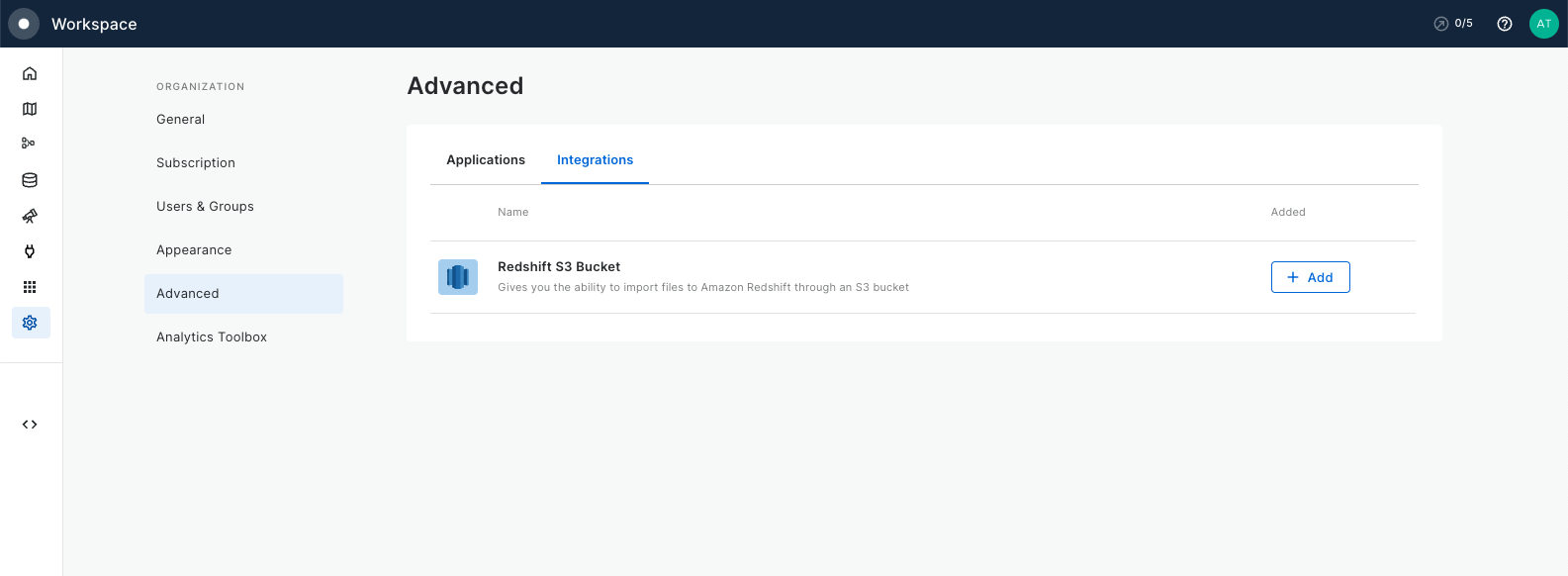
Task: Click the 0/5 quota indicator
Action: pos(1453,24)
